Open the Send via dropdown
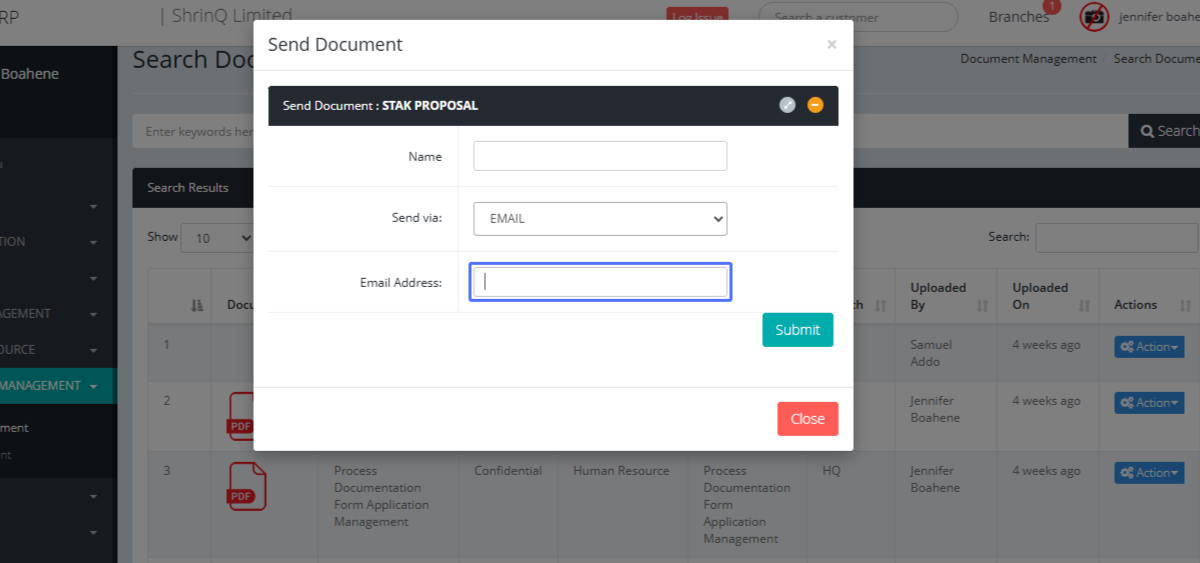This screenshot has height=563, width=1200. tap(600, 219)
